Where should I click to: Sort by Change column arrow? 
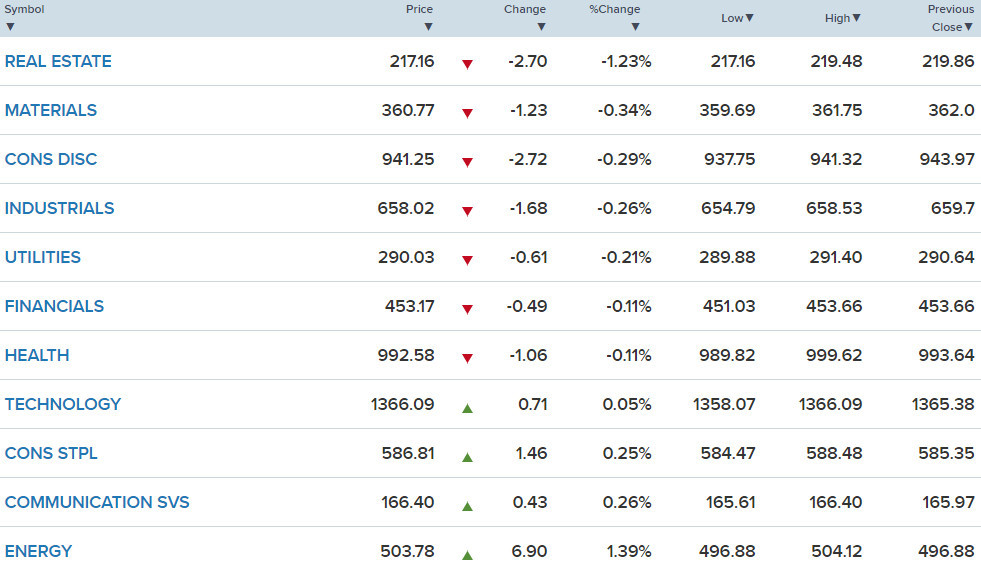(541, 27)
